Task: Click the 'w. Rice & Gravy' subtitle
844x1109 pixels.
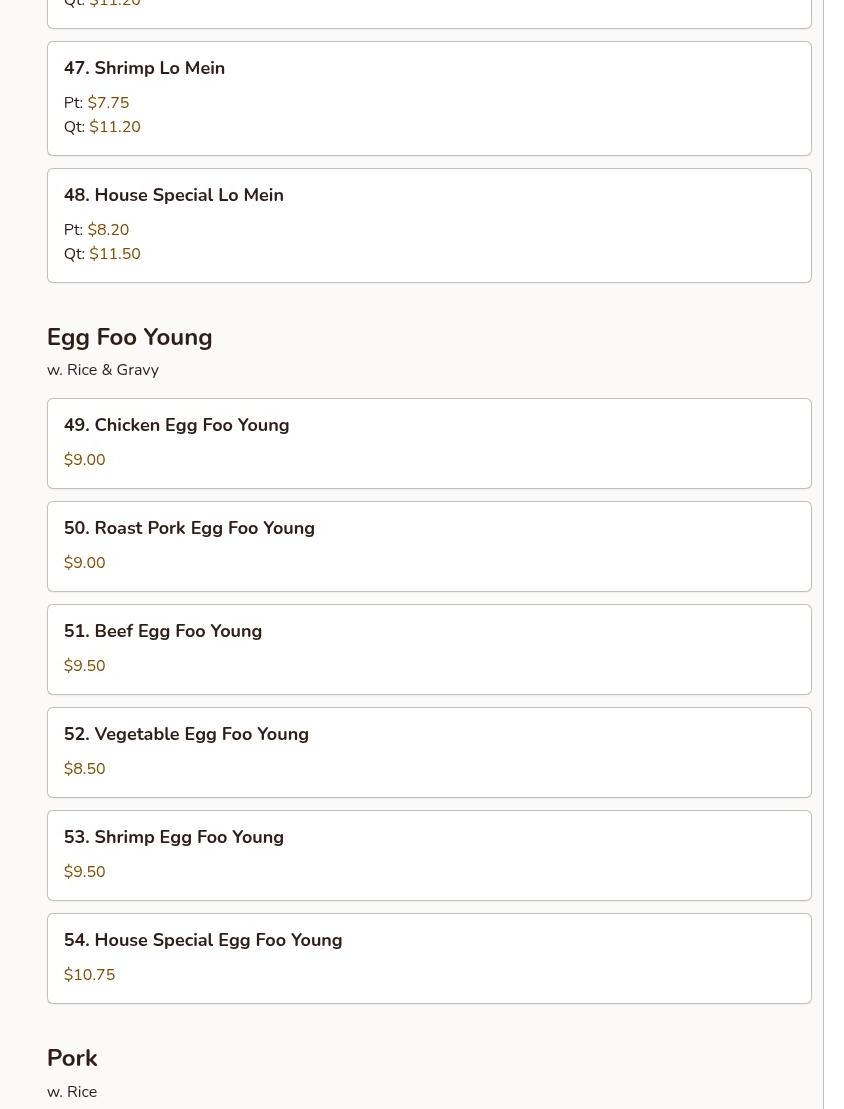Action: point(103,370)
